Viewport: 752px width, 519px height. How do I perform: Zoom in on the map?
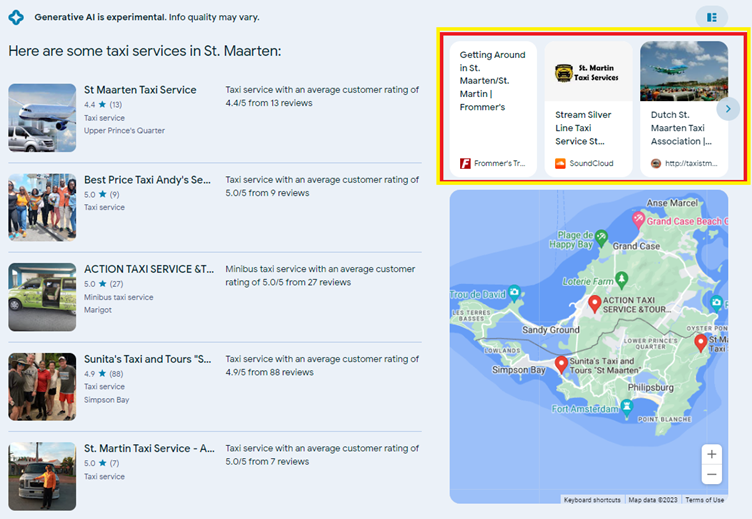click(711, 454)
